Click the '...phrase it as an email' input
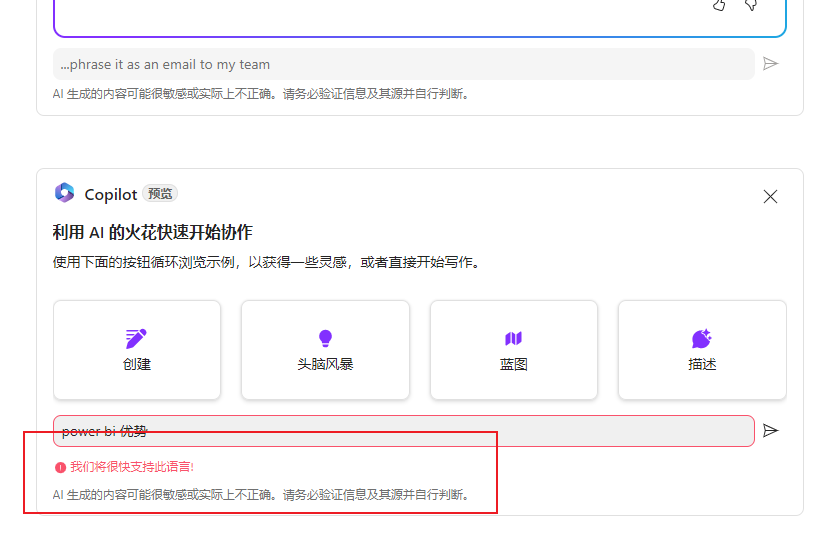This screenshot has width=834, height=540. pos(404,64)
